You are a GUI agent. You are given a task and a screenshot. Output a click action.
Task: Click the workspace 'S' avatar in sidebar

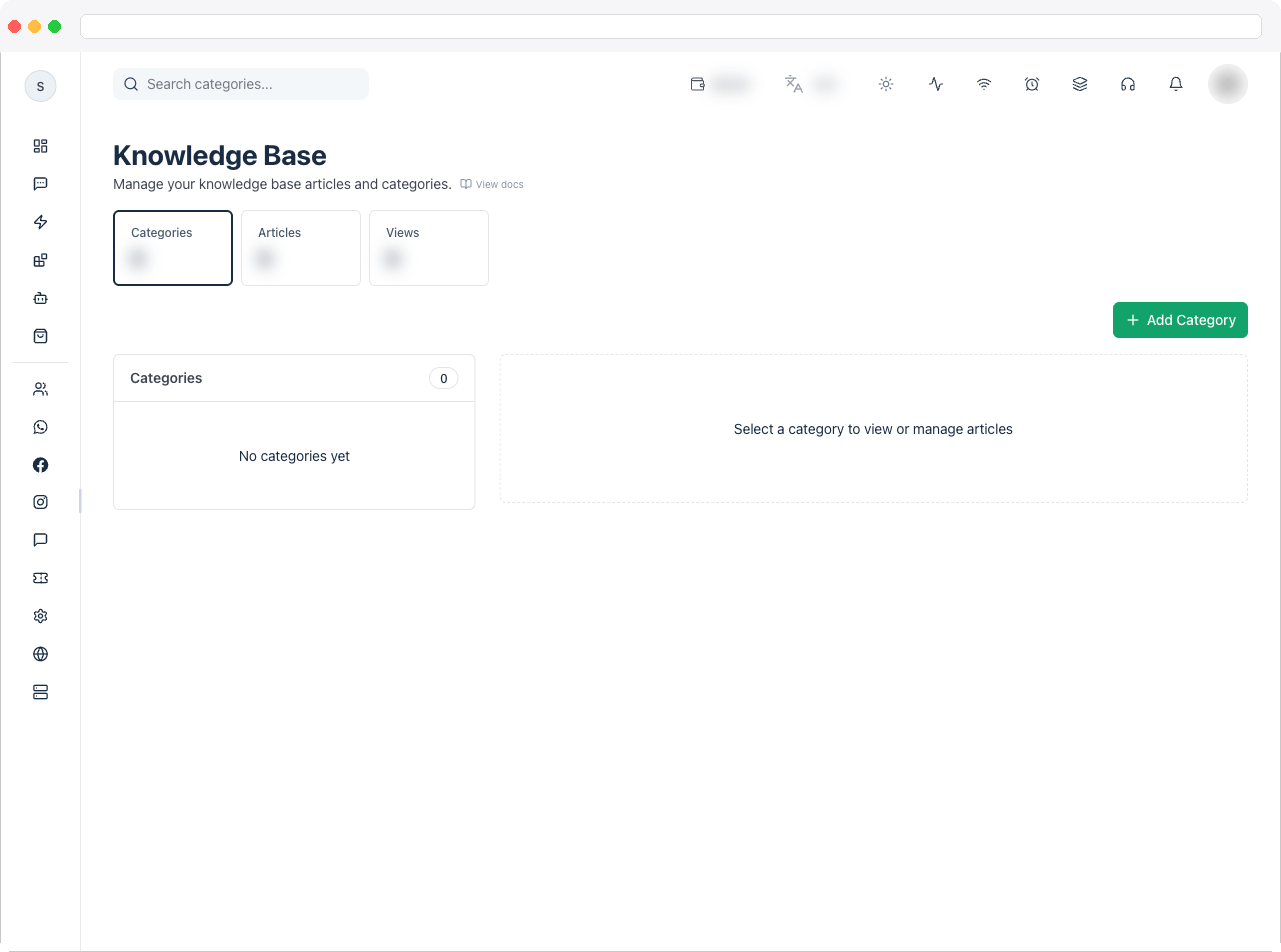point(40,86)
